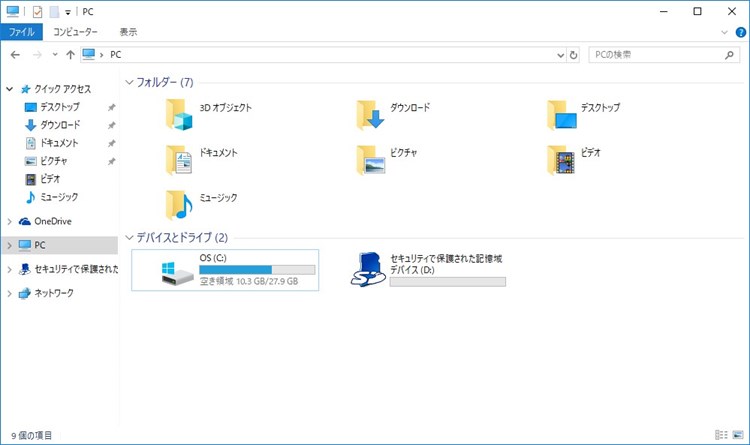This screenshot has width=750, height=445.
Task: Go up one level with the up arrow
Action: coord(70,55)
